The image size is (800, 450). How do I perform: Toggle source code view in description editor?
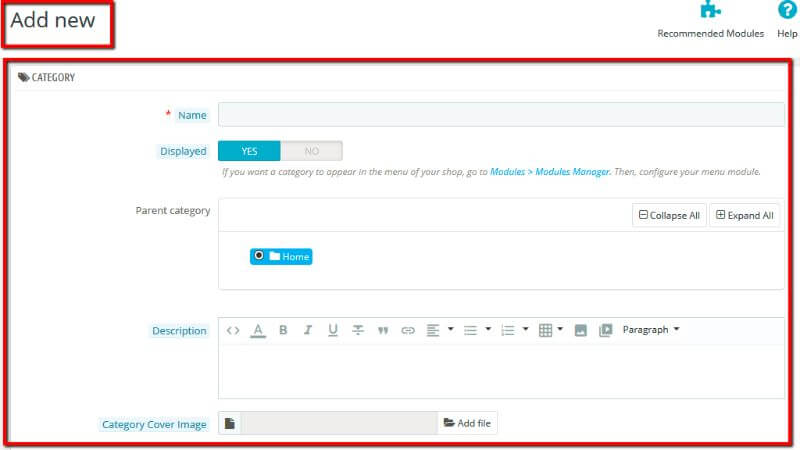pyautogui.click(x=233, y=331)
